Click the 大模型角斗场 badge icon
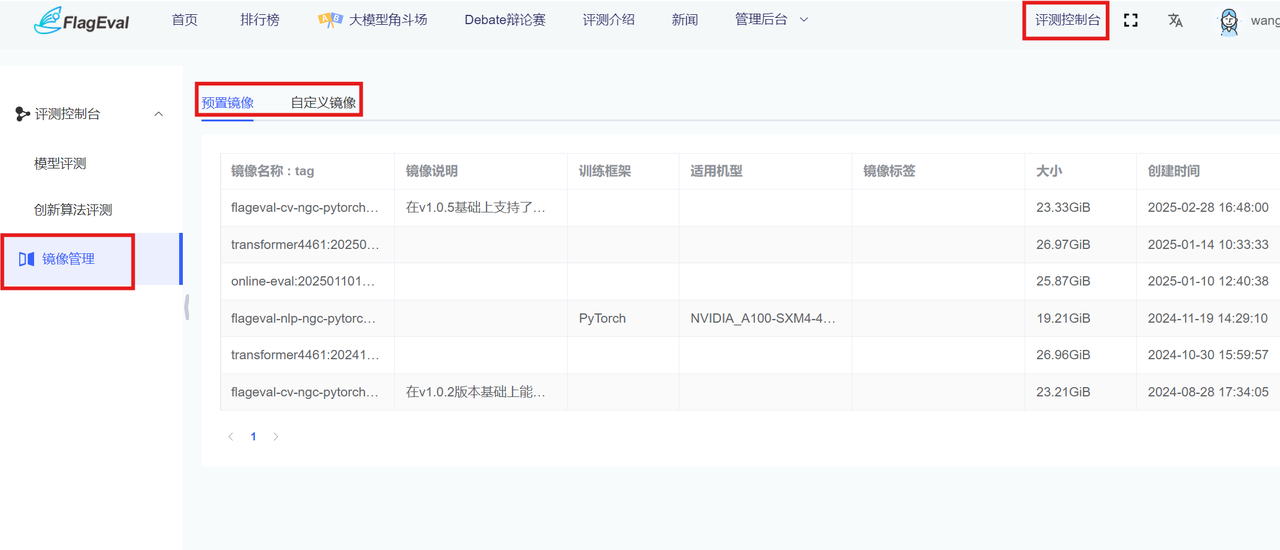Image resolution: width=1280 pixels, height=550 pixels. coord(330,20)
